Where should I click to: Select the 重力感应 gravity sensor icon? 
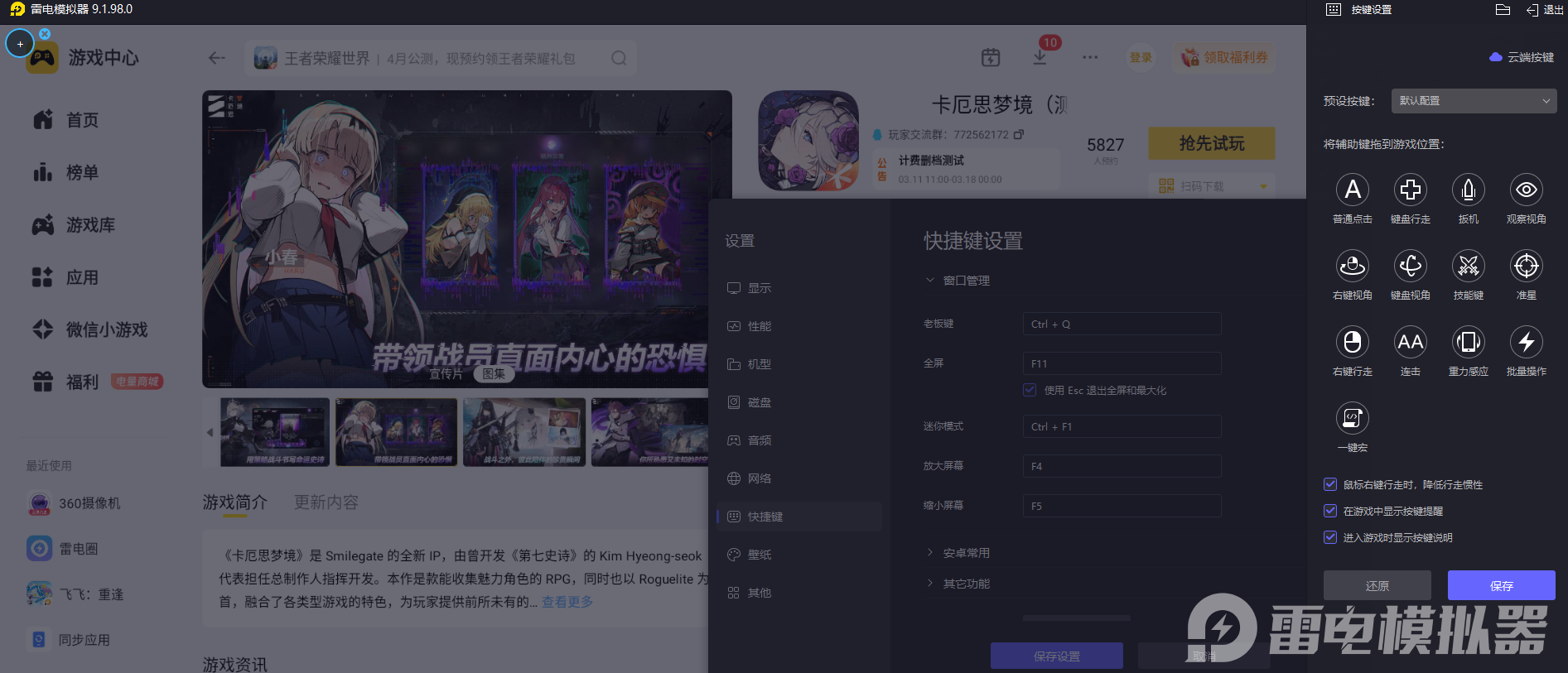(x=1469, y=342)
